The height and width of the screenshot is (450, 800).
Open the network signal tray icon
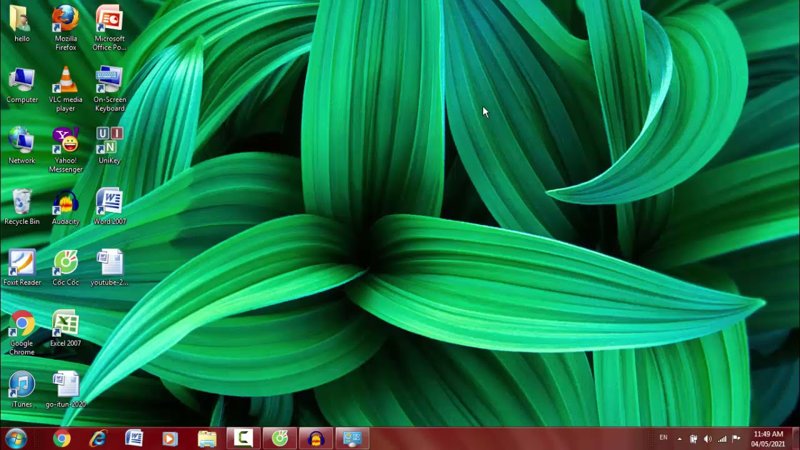click(722, 439)
